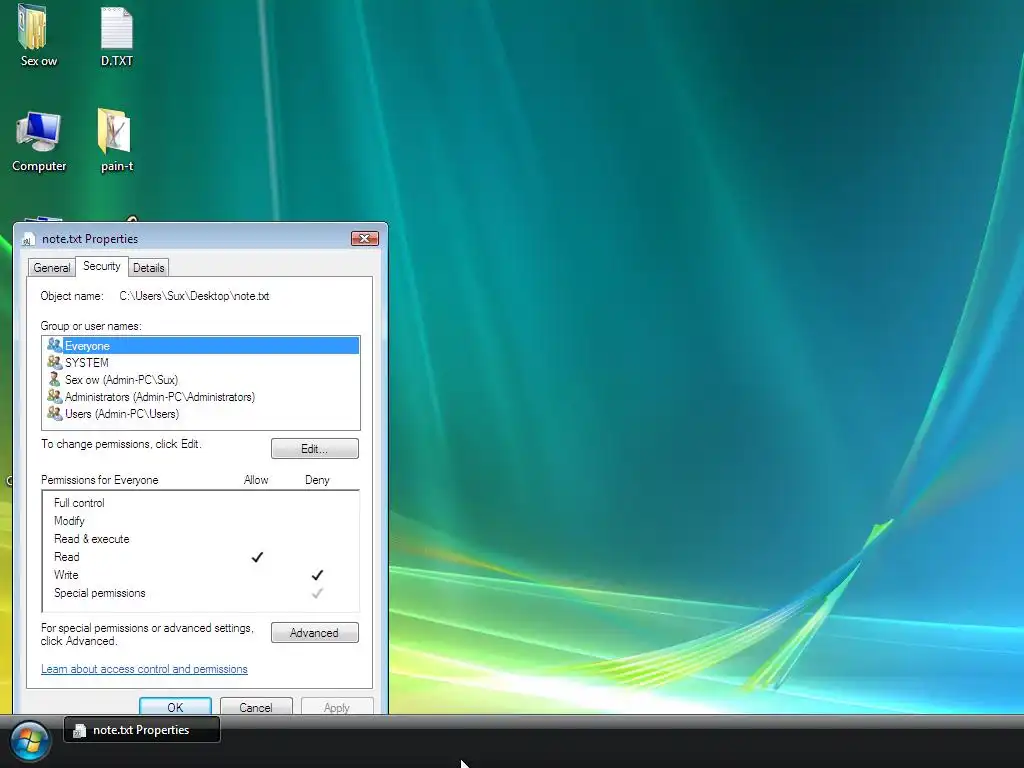Screen dimensions: 1024x768
Task: Click the Everyone group icon in list
Action: 55,345
